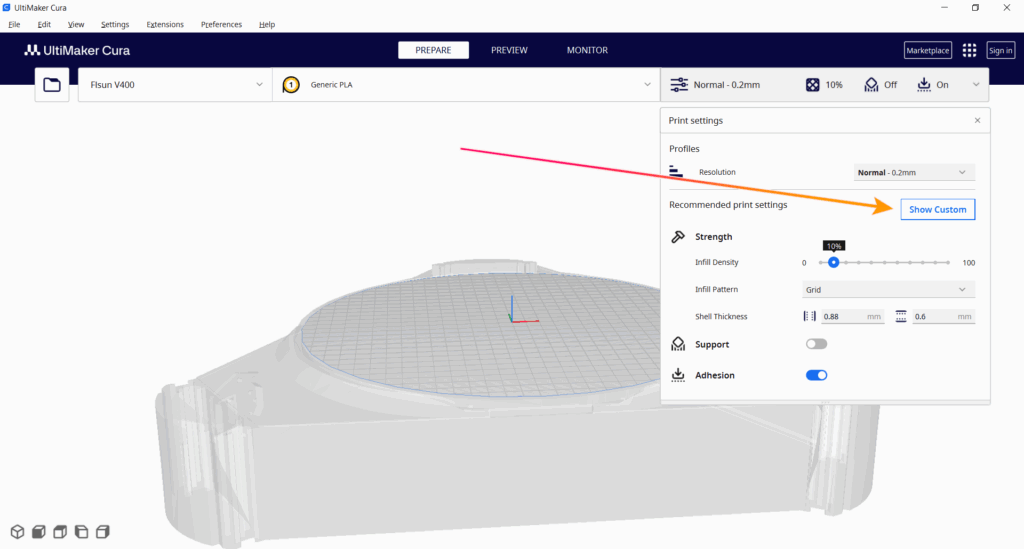Click the Support section icon
1024x549 pixels.
click(x=678, y=344)
